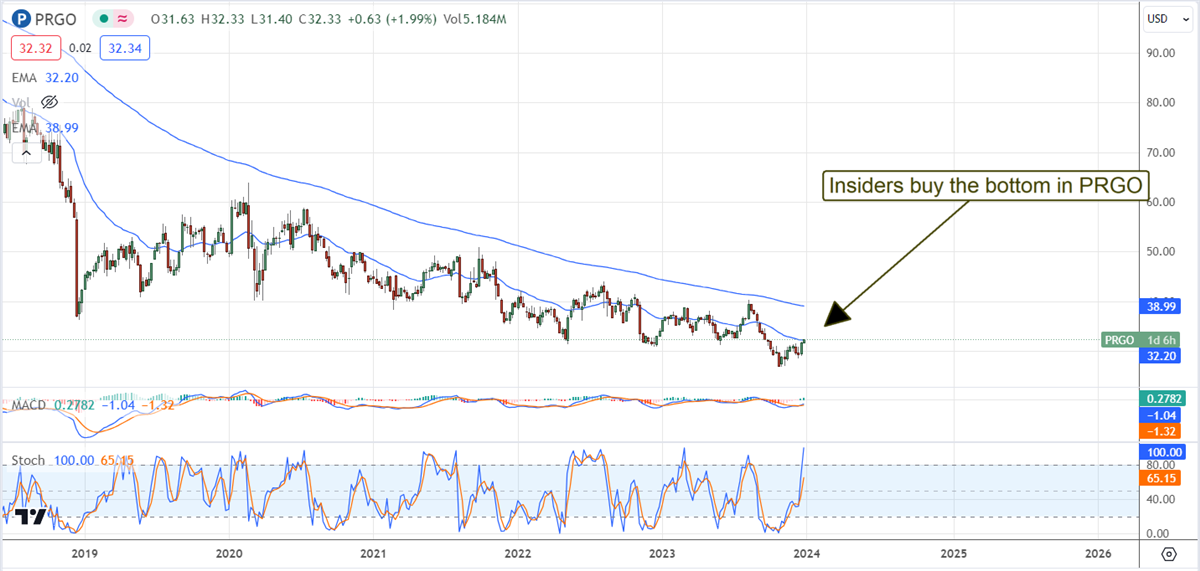1200x571 pixels.
Task: Click the 2019 time axis label
Action: (85, 552)
